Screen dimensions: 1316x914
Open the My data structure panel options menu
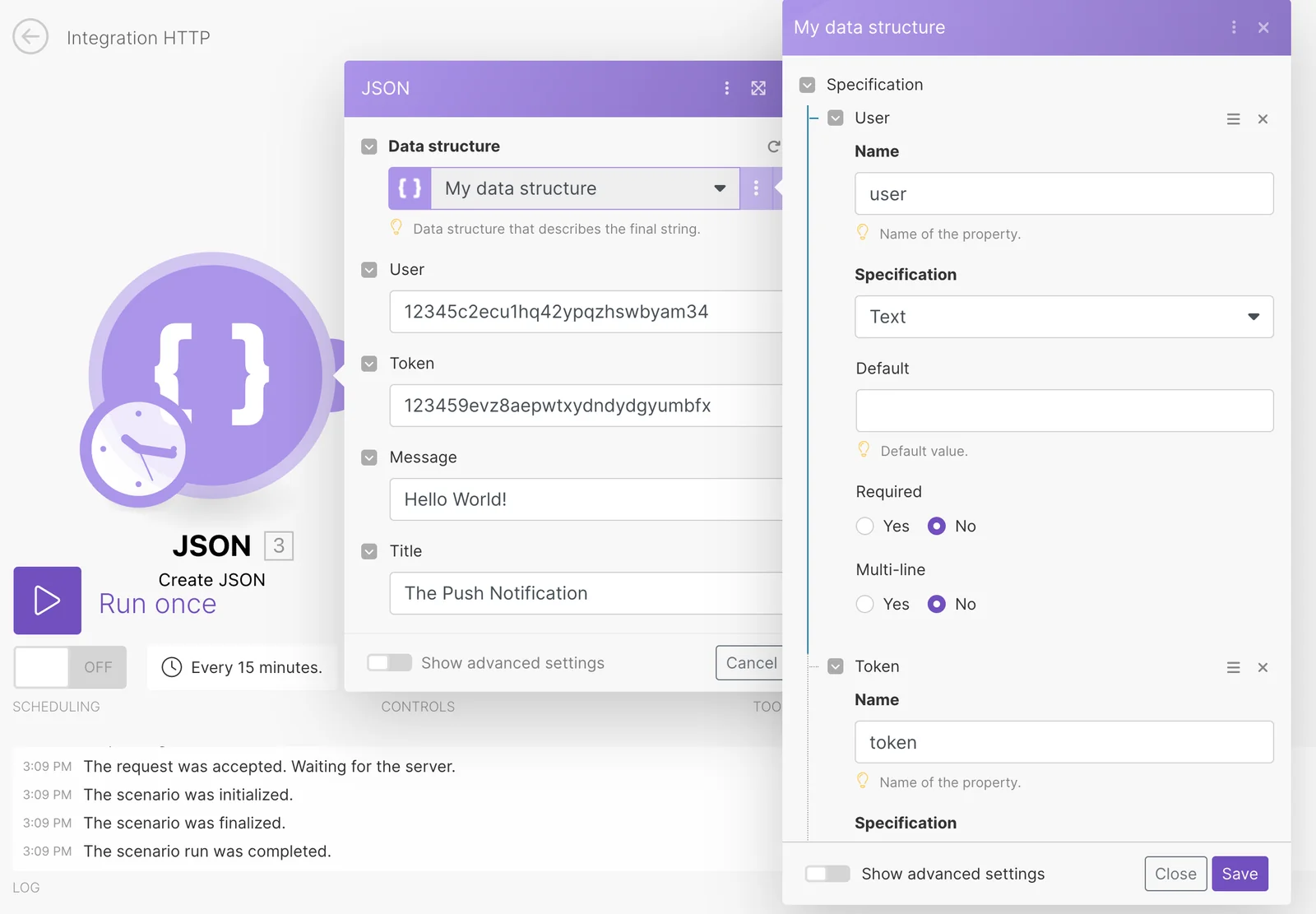click(1234, 27)
